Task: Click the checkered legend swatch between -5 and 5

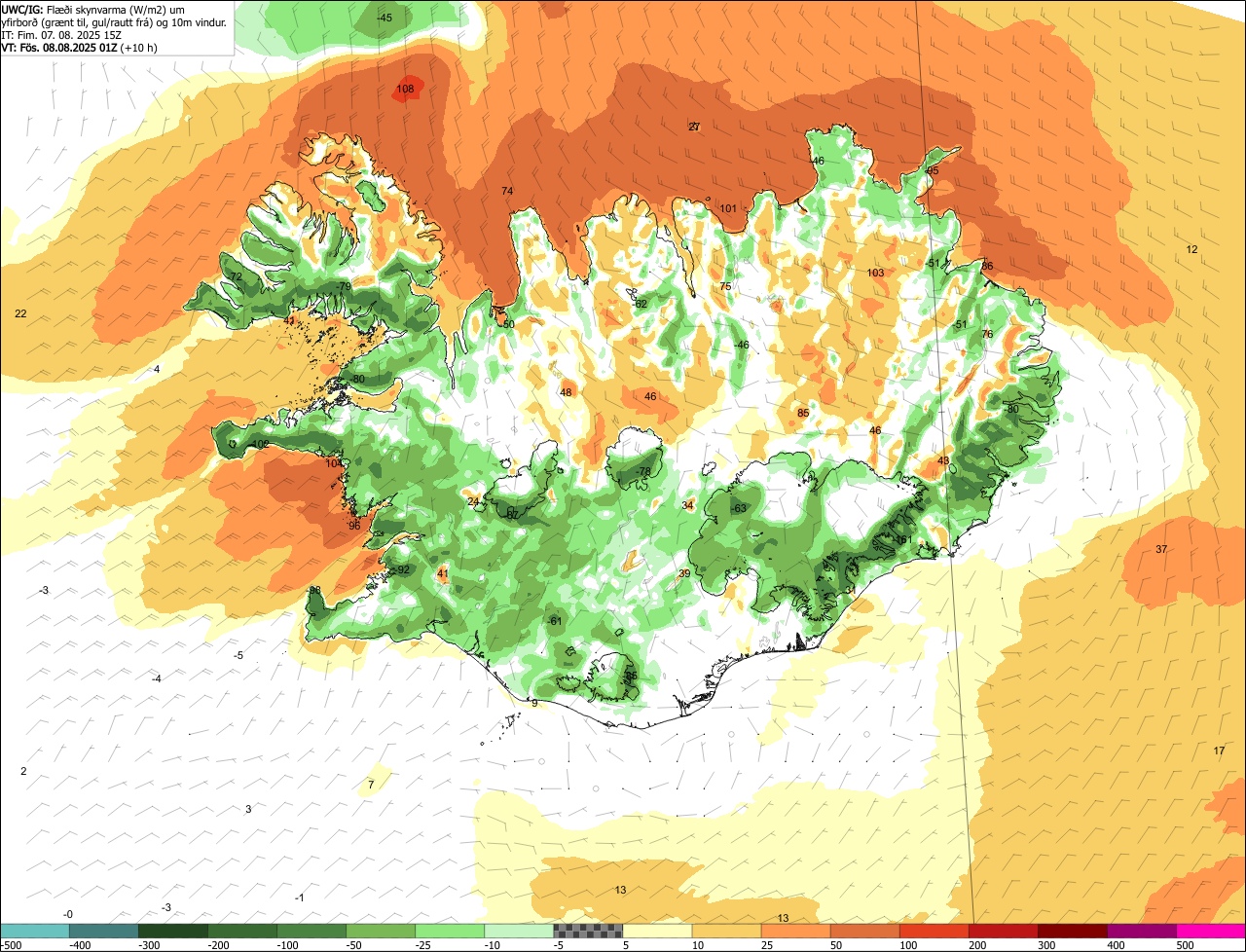Action: click(x=588, y=931)
